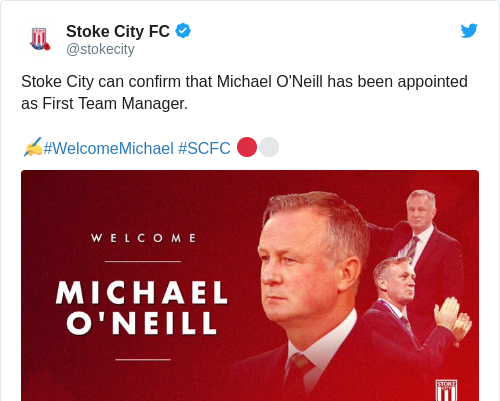Visit the @stokecity handle
The height and width of the screenshot is (401, 500).
coord(100,49)
